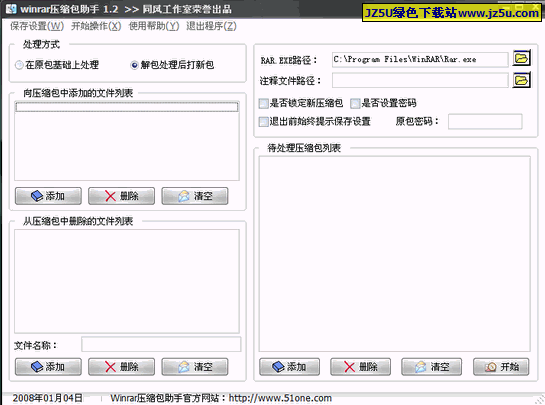Screen dimensions: 545x405
Task: Click 添加 under the delete-files list
Action: (x=48, y=367)
